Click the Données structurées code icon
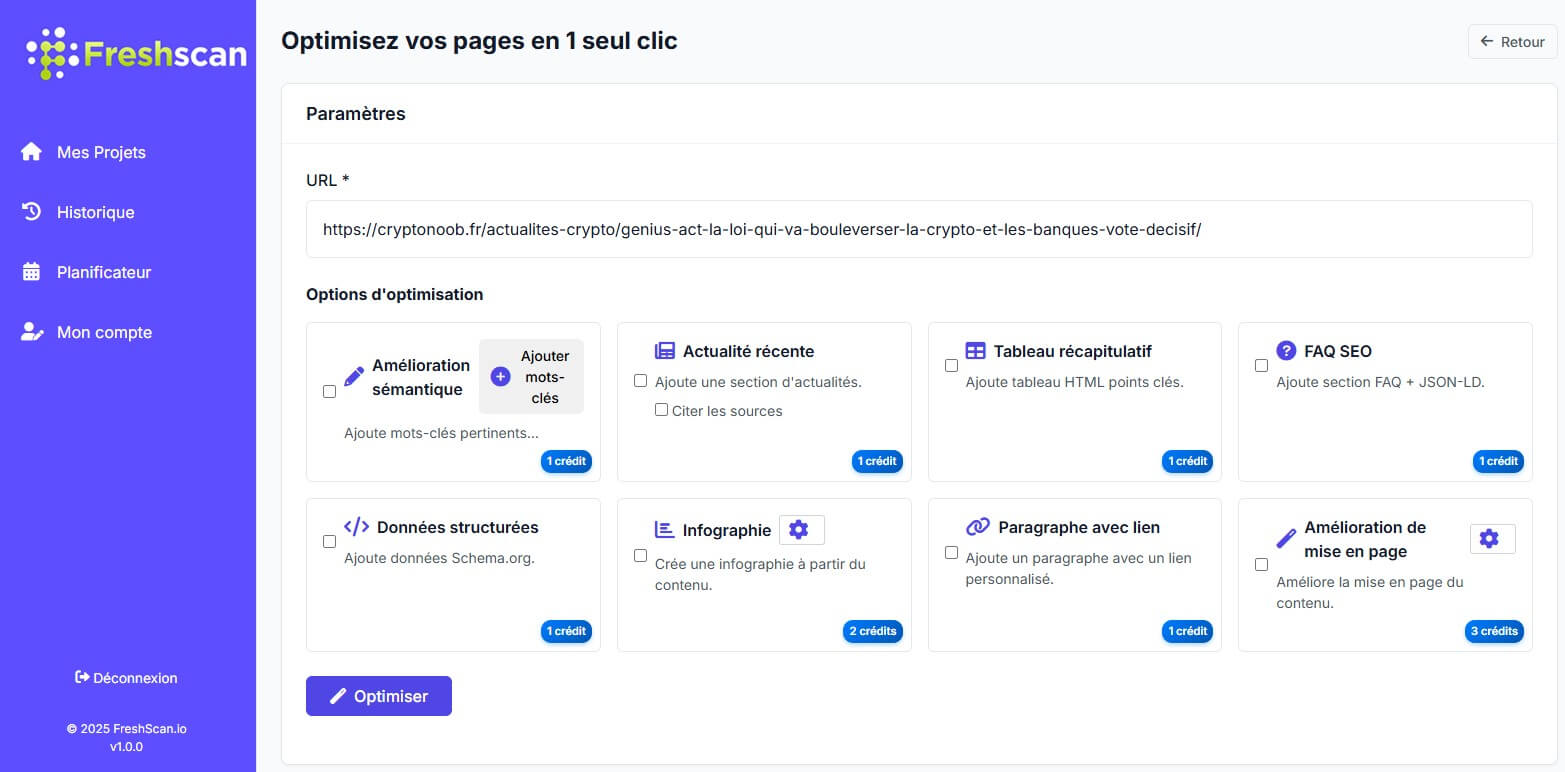 tap(356, 527)
